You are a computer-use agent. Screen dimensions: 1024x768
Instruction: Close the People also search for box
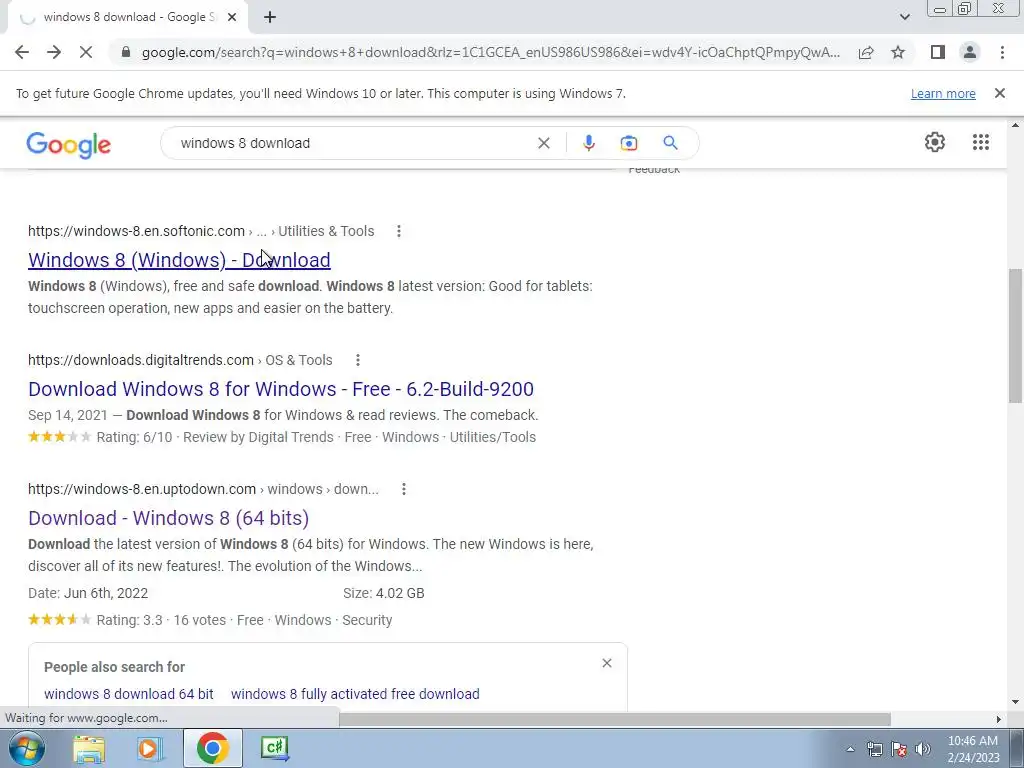pos(607,663)
